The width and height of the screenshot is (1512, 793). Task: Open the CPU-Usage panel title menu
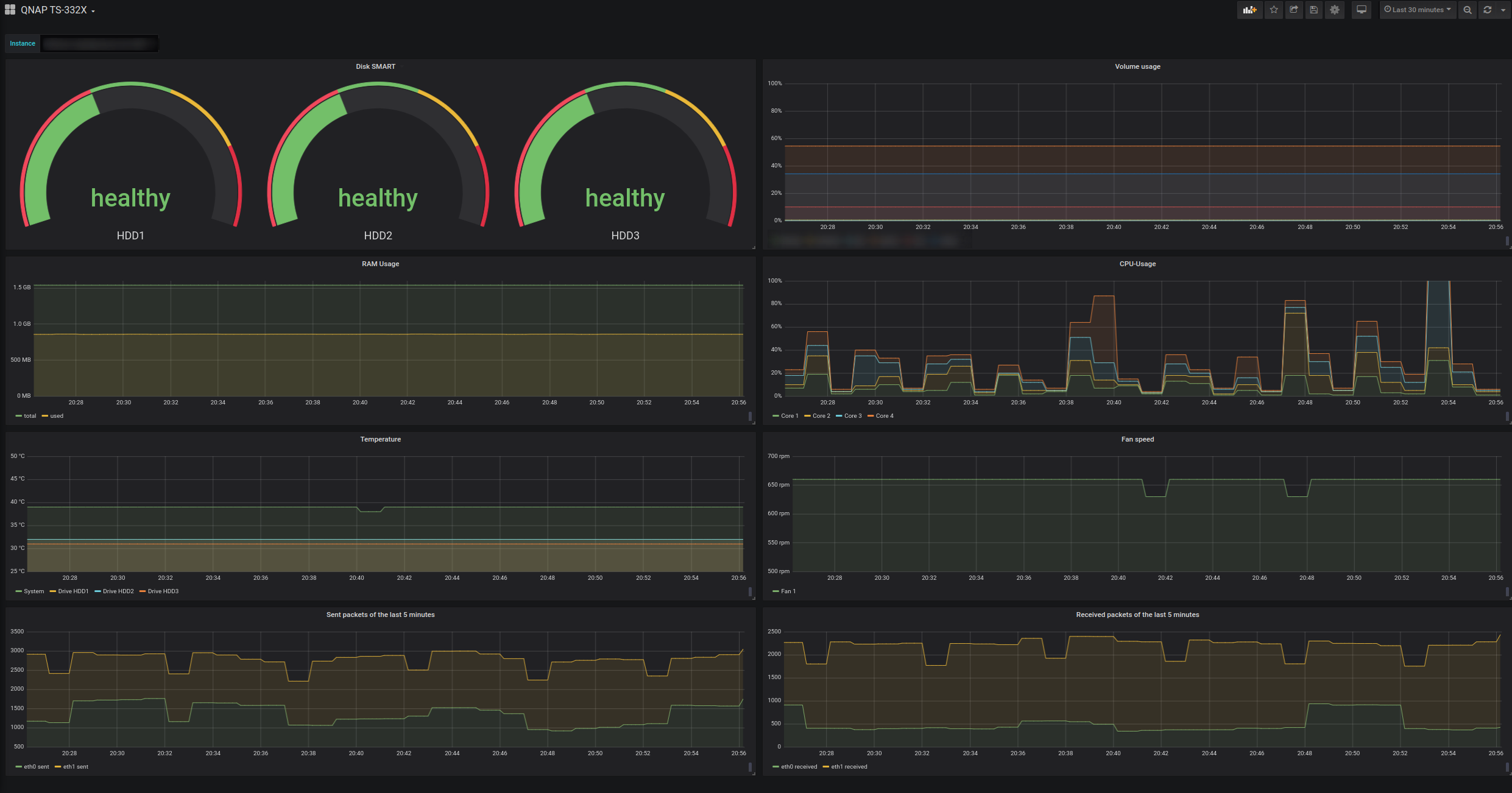pos(1137,264)
